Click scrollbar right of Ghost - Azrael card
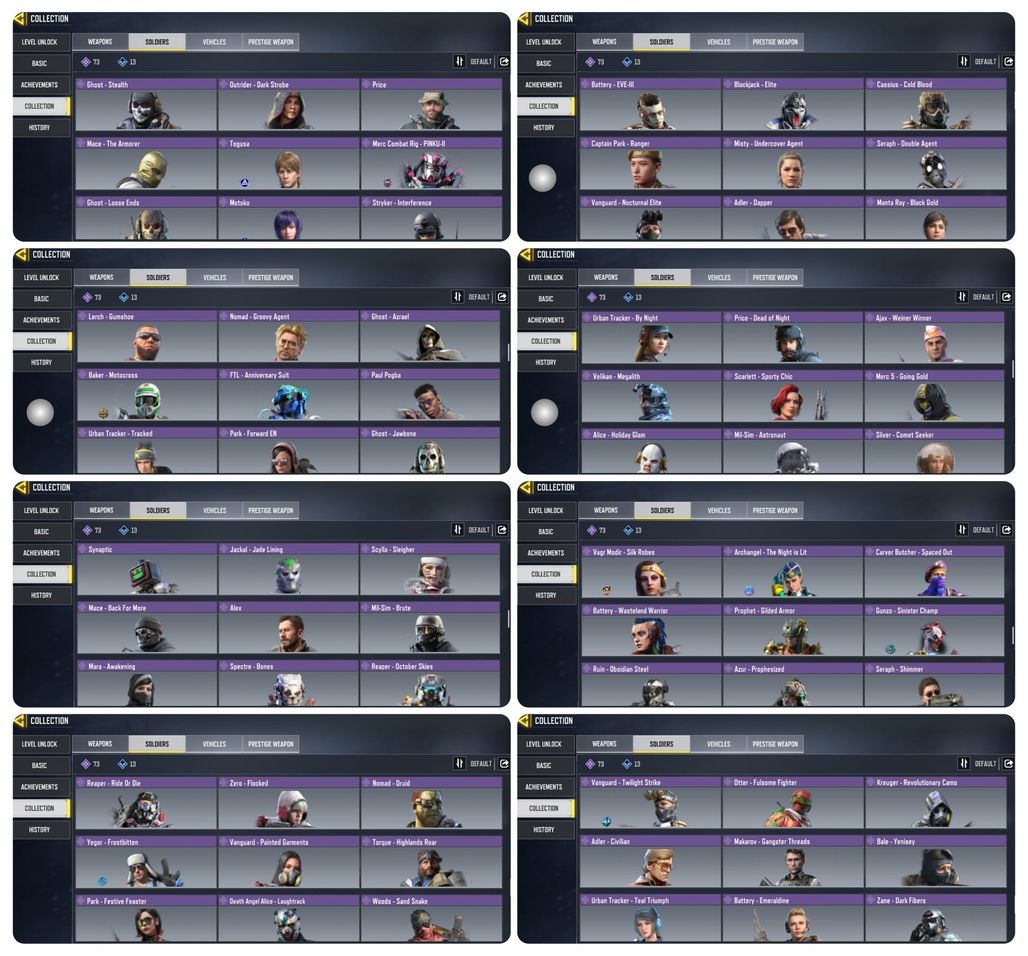This screenshot has height=956, width=1028. [x=508, y=352]
